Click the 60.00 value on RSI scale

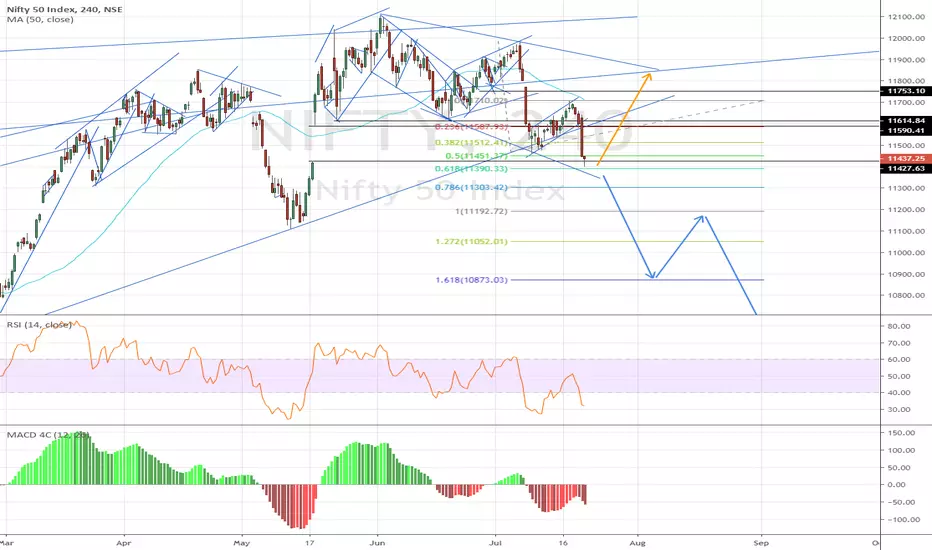coord(899,360)
